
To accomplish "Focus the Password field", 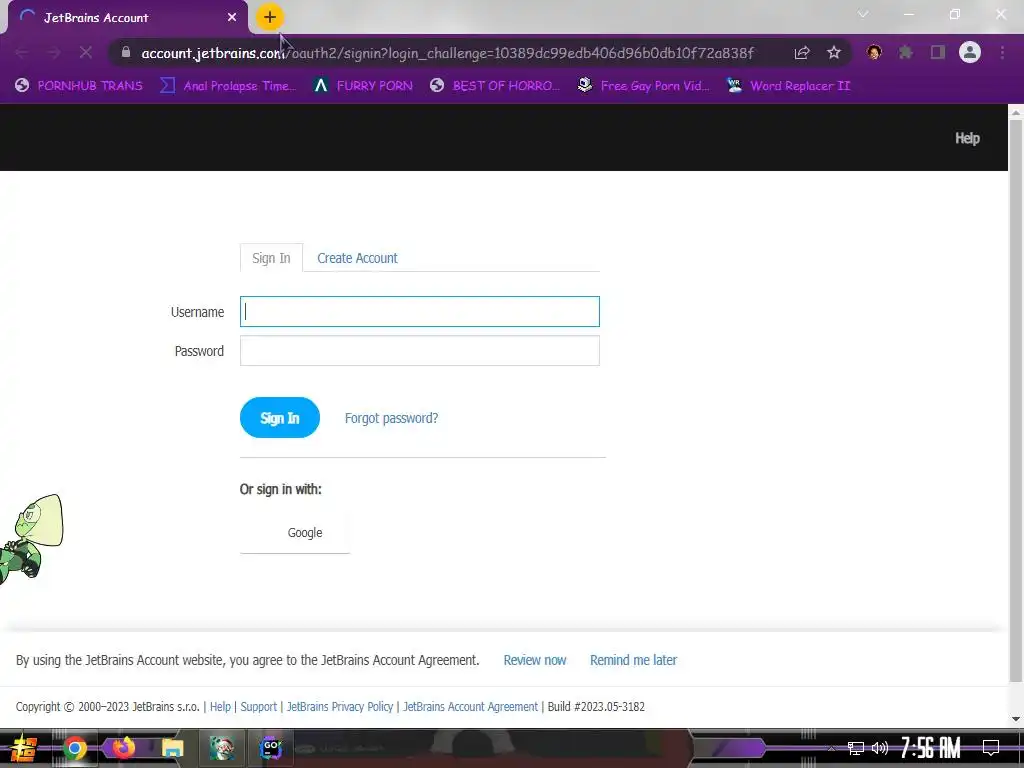I will coord(419,351).
